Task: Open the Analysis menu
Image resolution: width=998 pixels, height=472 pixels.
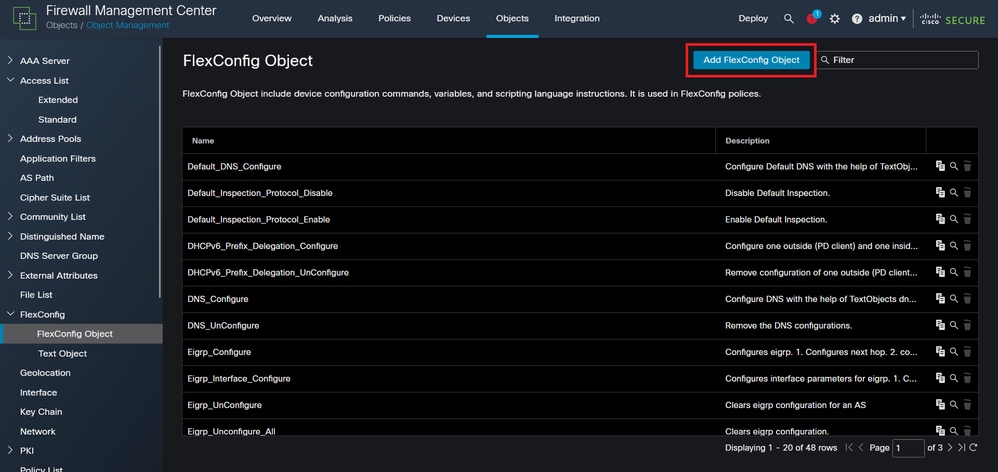Action: pyautogui.click(x=335, y=18)
